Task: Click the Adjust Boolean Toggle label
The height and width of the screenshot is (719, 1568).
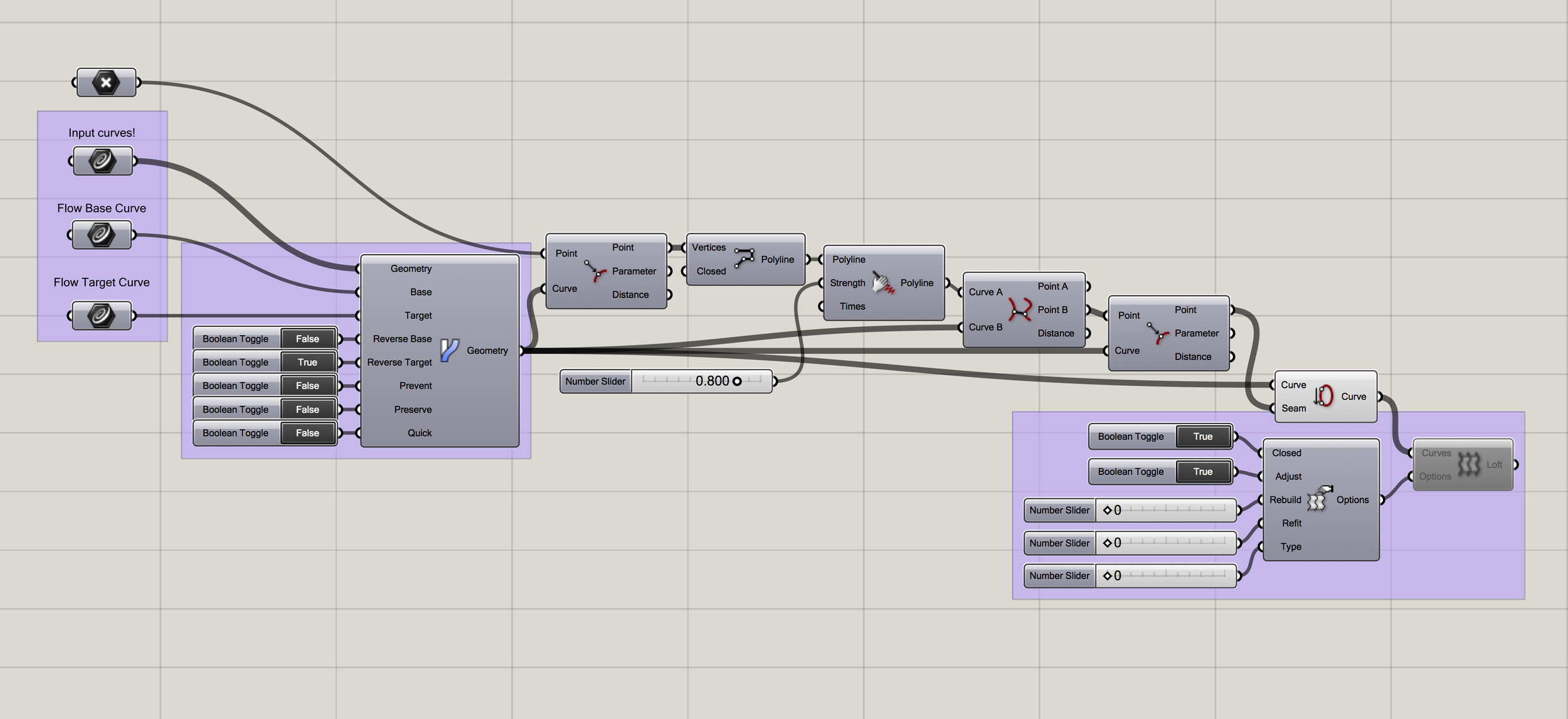Action: tap(1130, 472)
